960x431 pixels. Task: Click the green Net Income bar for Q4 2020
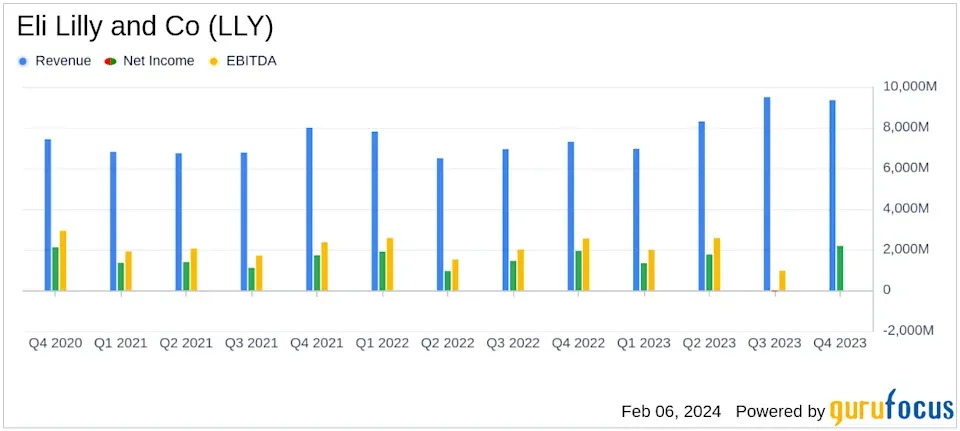(55, 269)
